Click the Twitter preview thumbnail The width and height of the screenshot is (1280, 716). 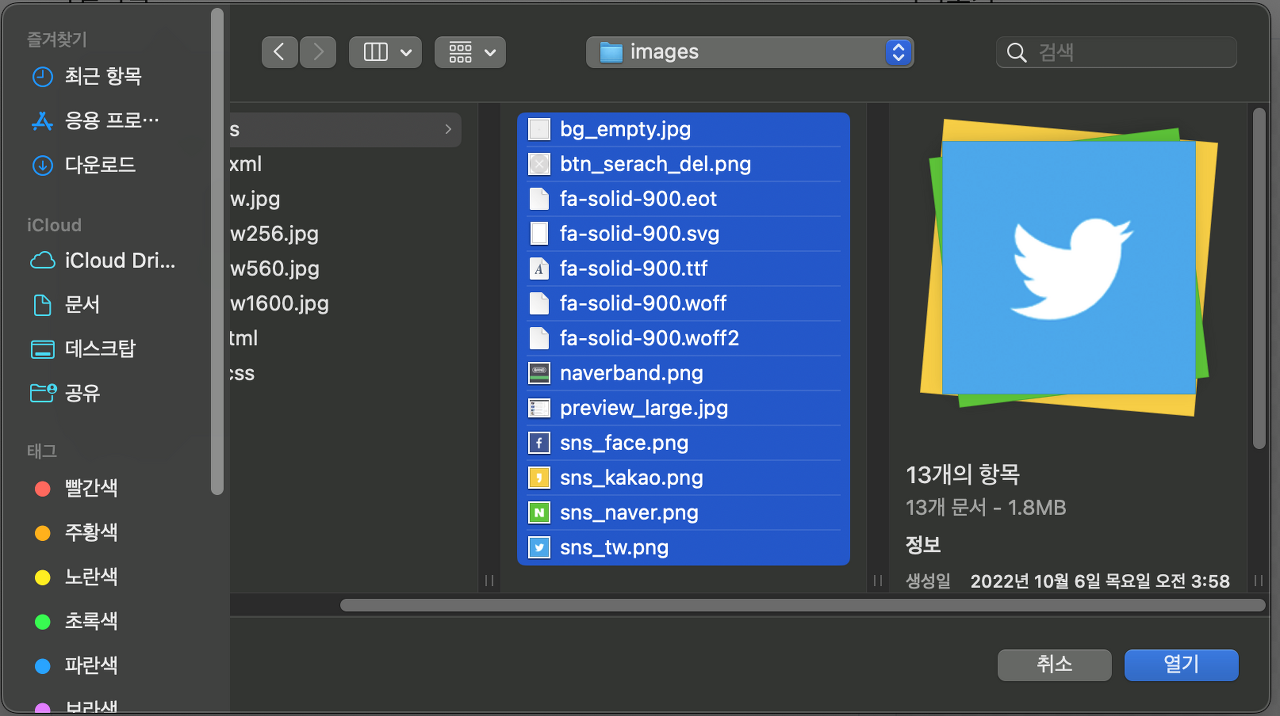coord(1068,267)
